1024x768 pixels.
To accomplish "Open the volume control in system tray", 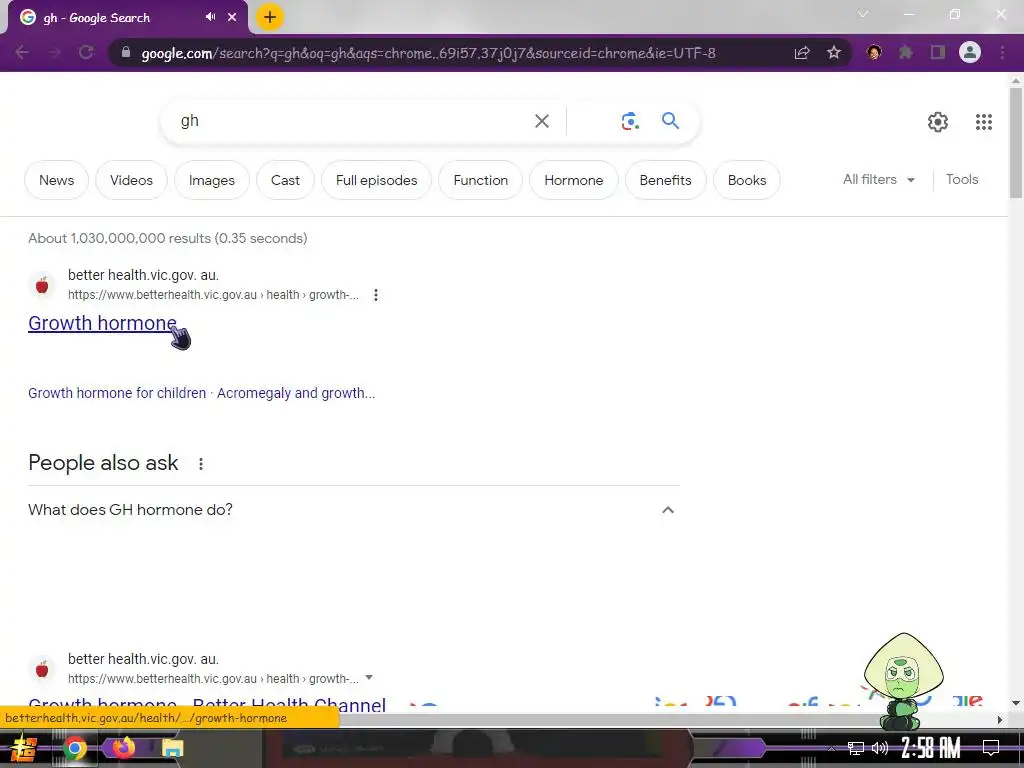I will coord(880,748).
